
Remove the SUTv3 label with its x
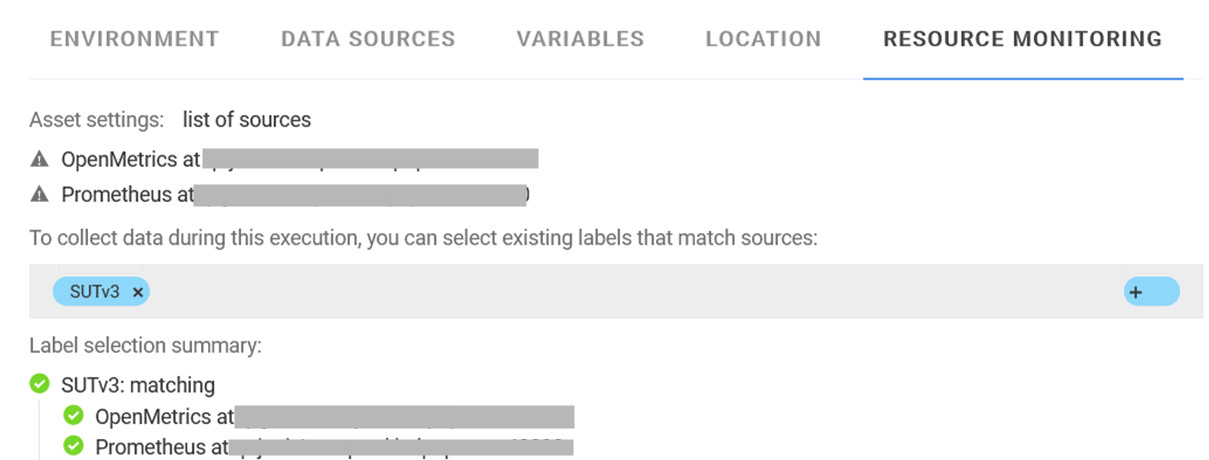[x=138, y=292]
